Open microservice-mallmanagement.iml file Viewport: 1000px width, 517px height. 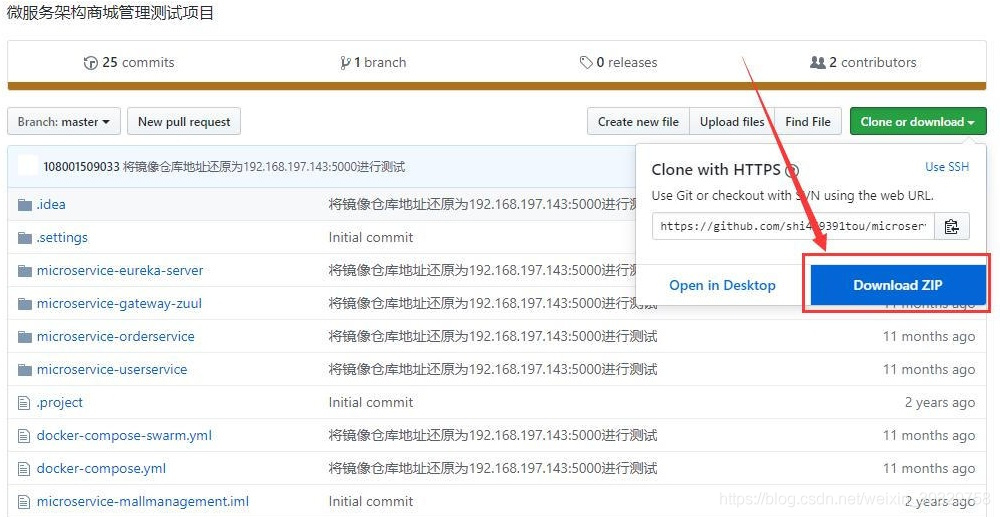tap(143, 502)
